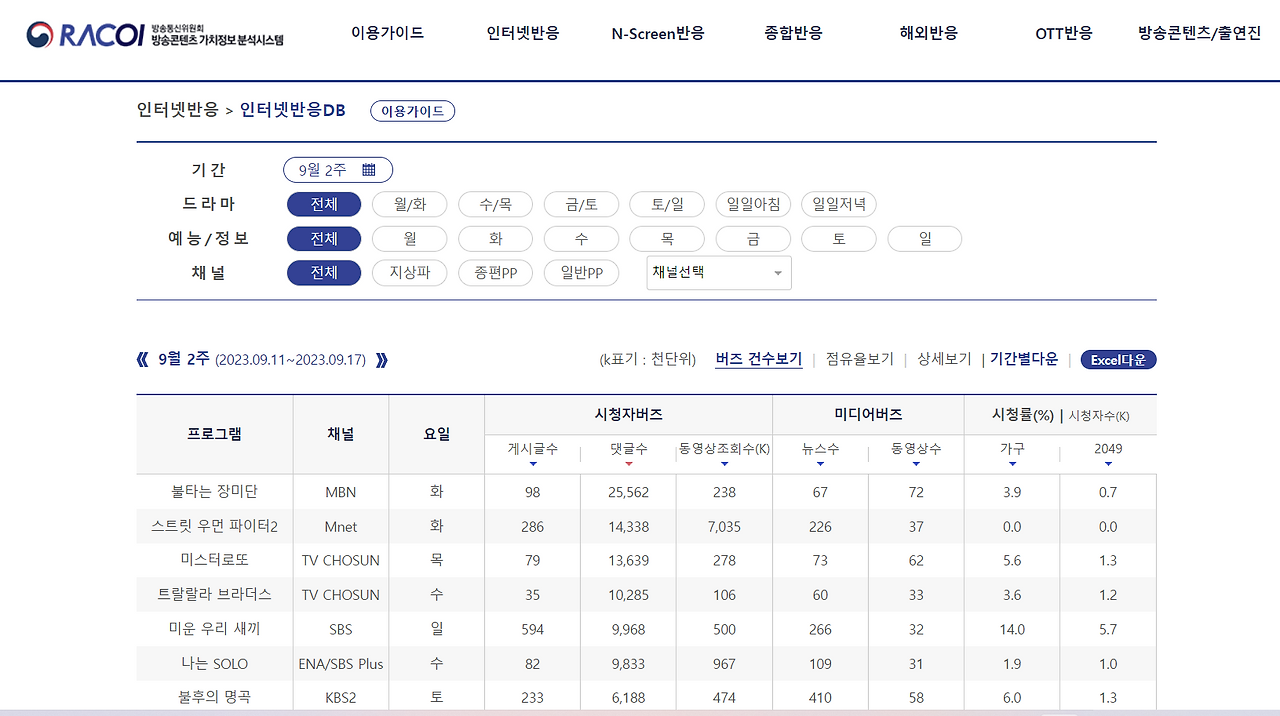Select the 월/화 drama filter

click(x=409, y=204)
